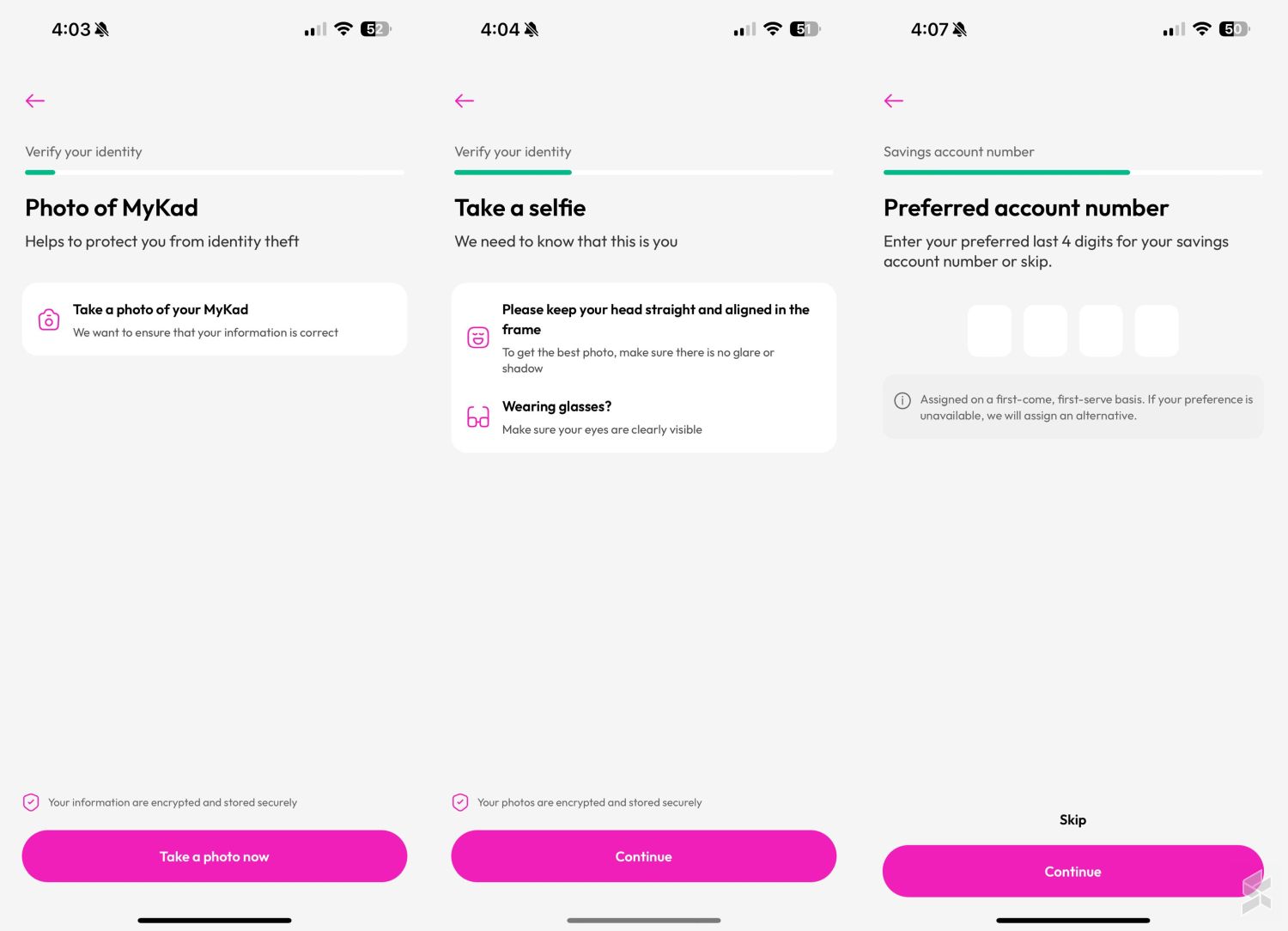1288x931 pixels.
Task: Tap the first digit box for preferred account number
Action: point(989,330)
